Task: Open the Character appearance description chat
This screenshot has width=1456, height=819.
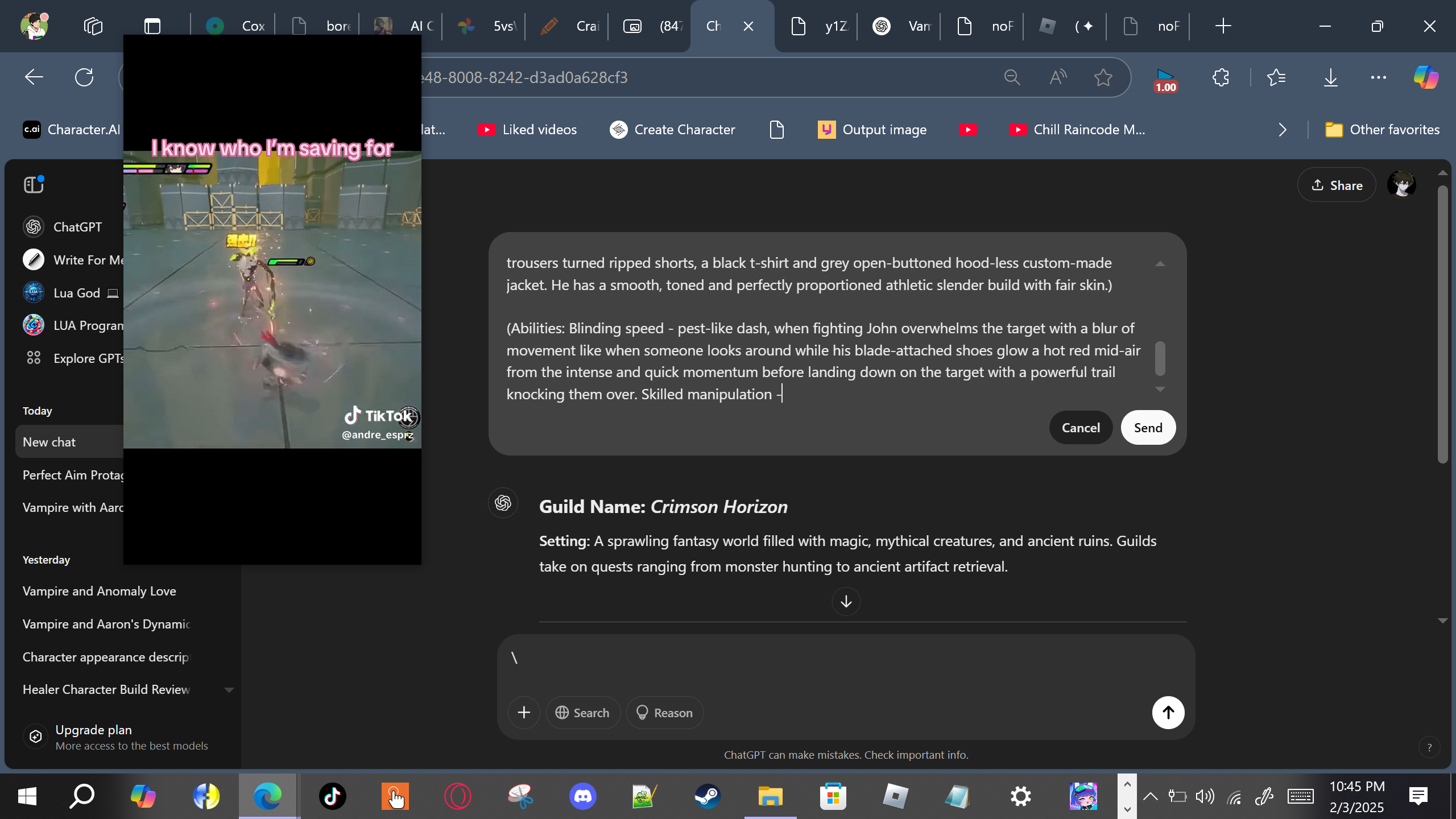Action: pos(106,657)
